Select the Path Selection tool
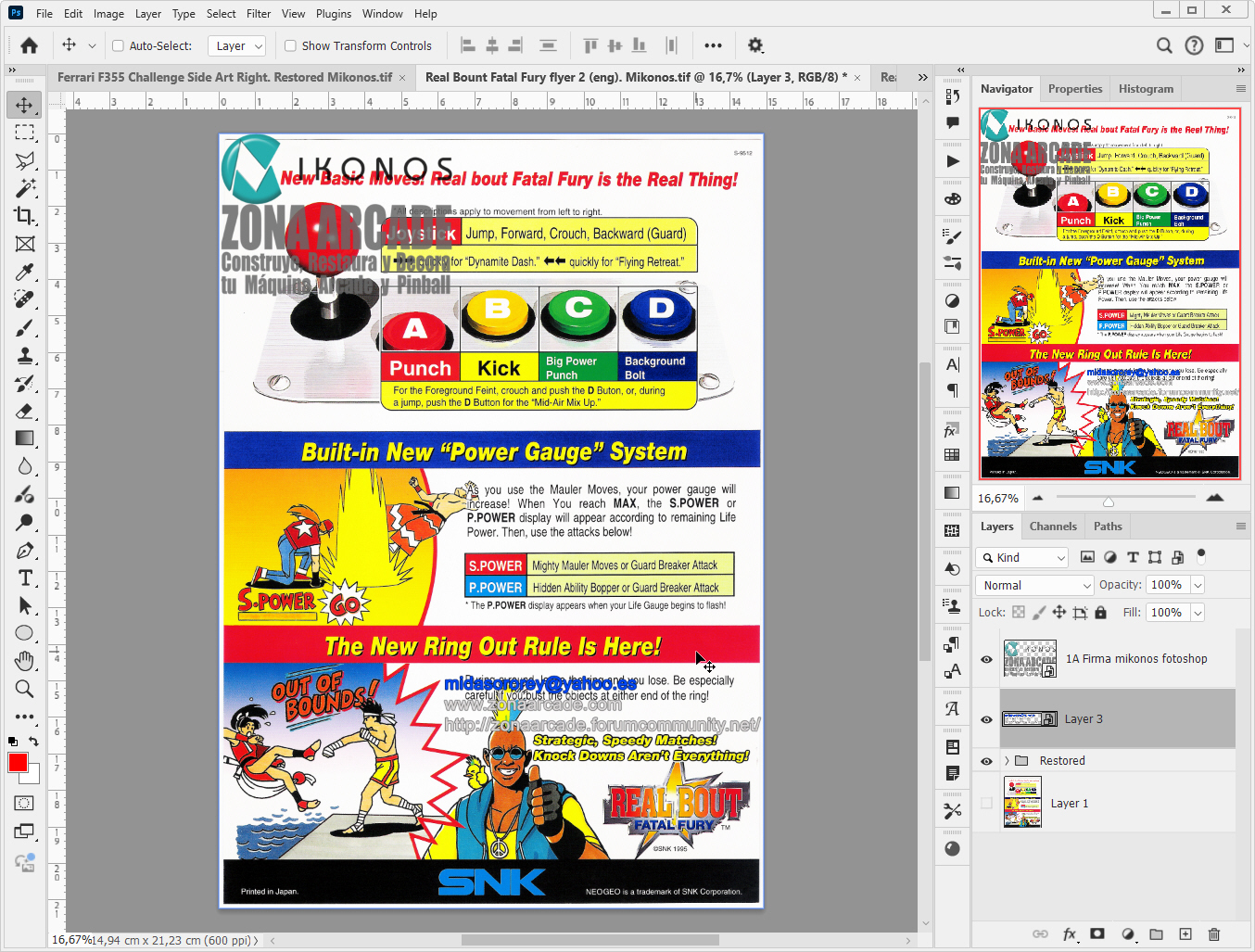1255x952 pixels. pyautogui.click(x=25, y=605)
